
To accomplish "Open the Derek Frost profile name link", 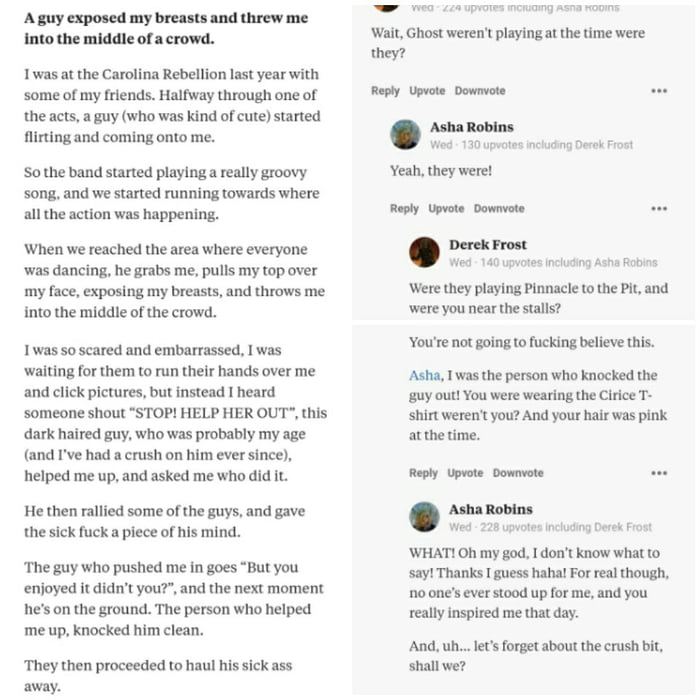I will [x=487, y=244].
